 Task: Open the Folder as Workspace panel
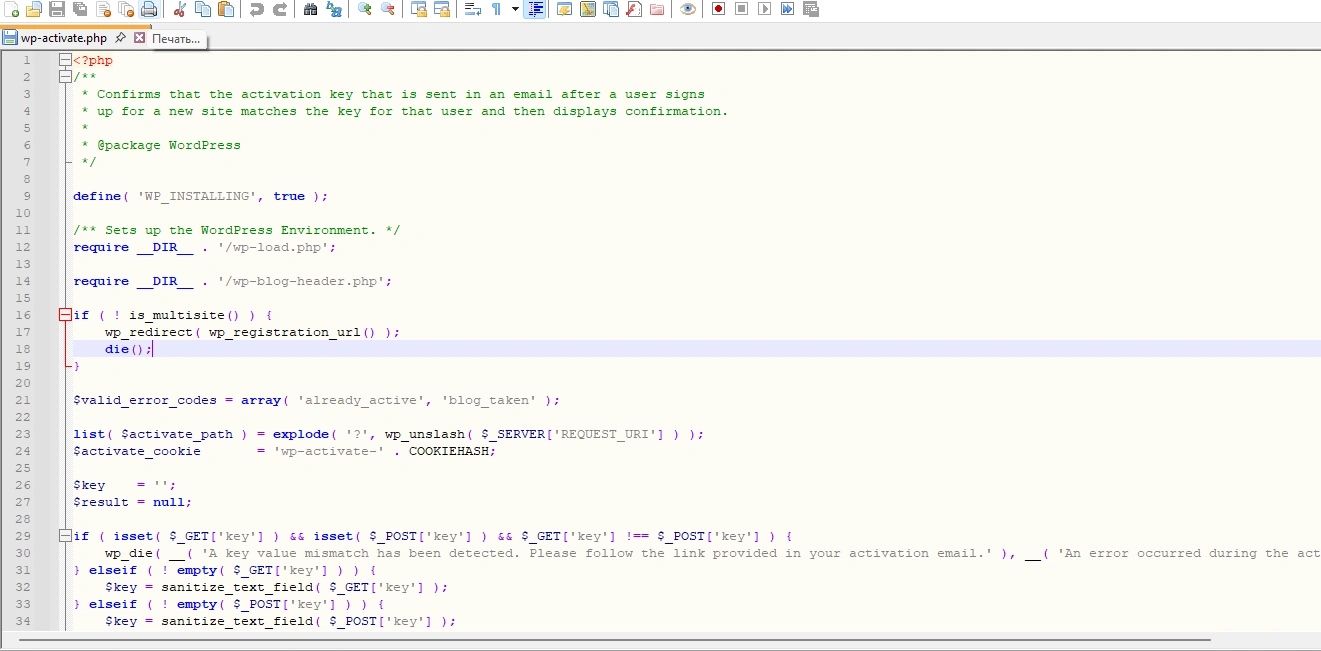(657, 9)
